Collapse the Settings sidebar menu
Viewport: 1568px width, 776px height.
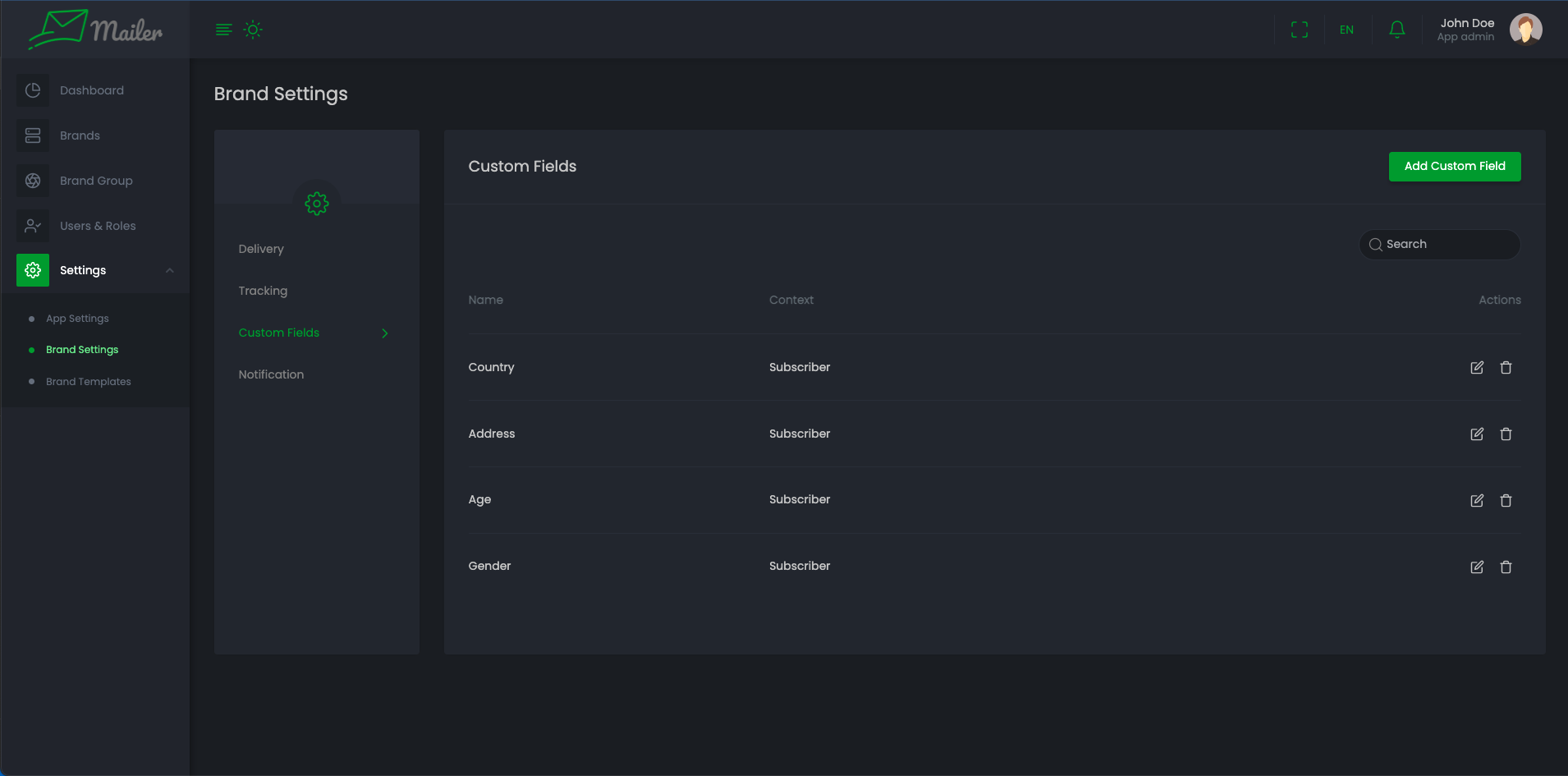point(169,270)
